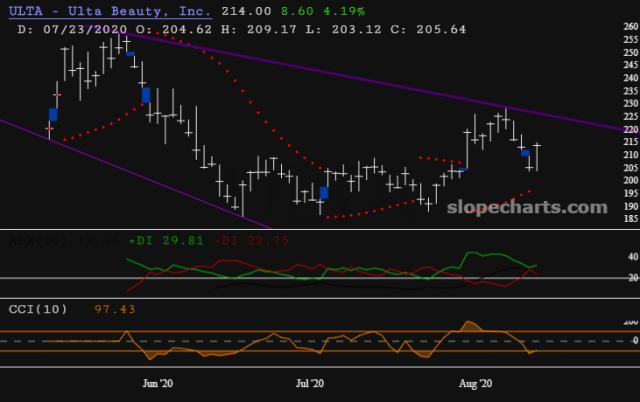
Task: Click the slopecharts.com watermark
Action: click(527, 207)
